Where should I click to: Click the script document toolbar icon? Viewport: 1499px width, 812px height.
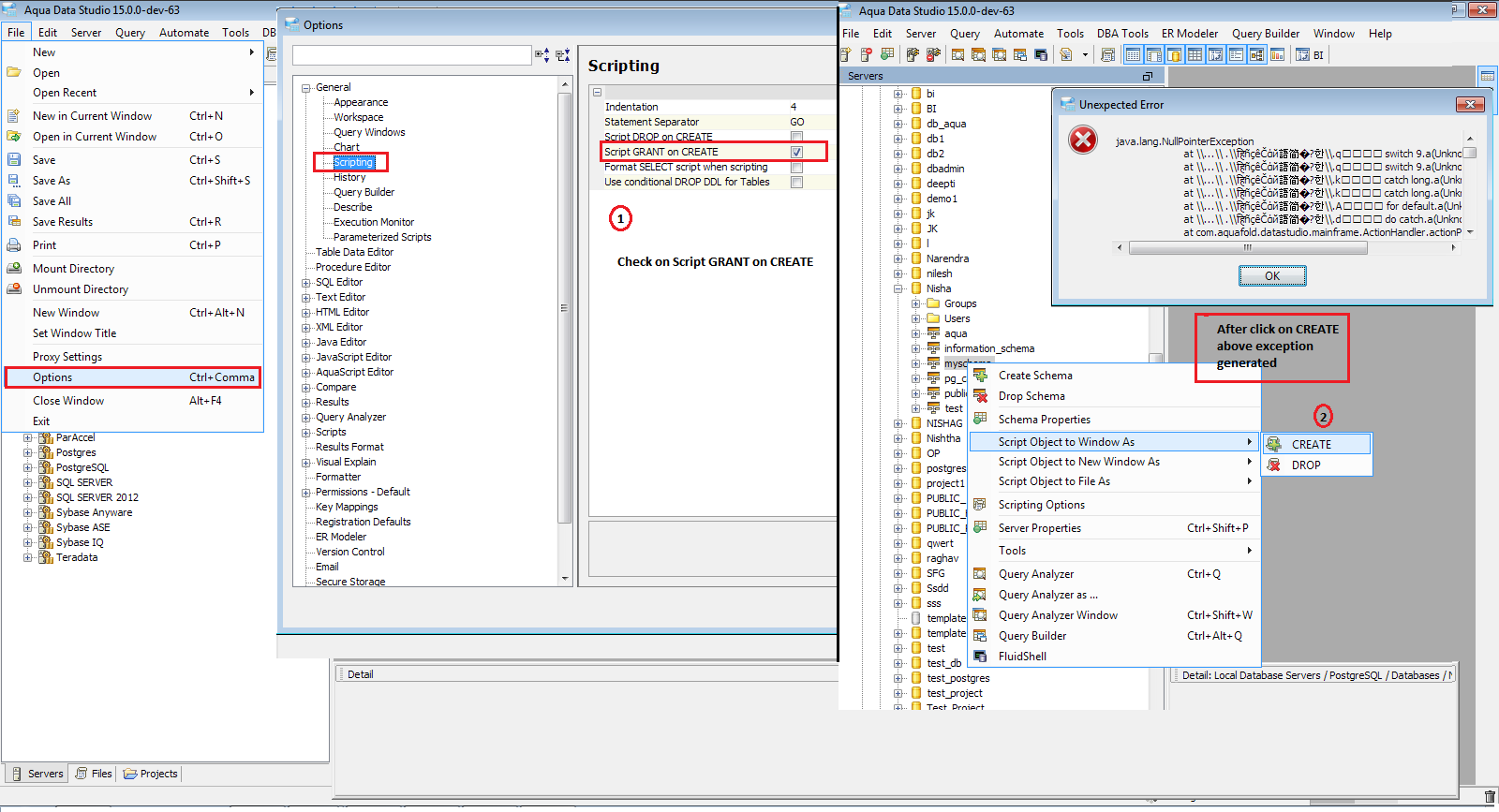[1066, 55]
